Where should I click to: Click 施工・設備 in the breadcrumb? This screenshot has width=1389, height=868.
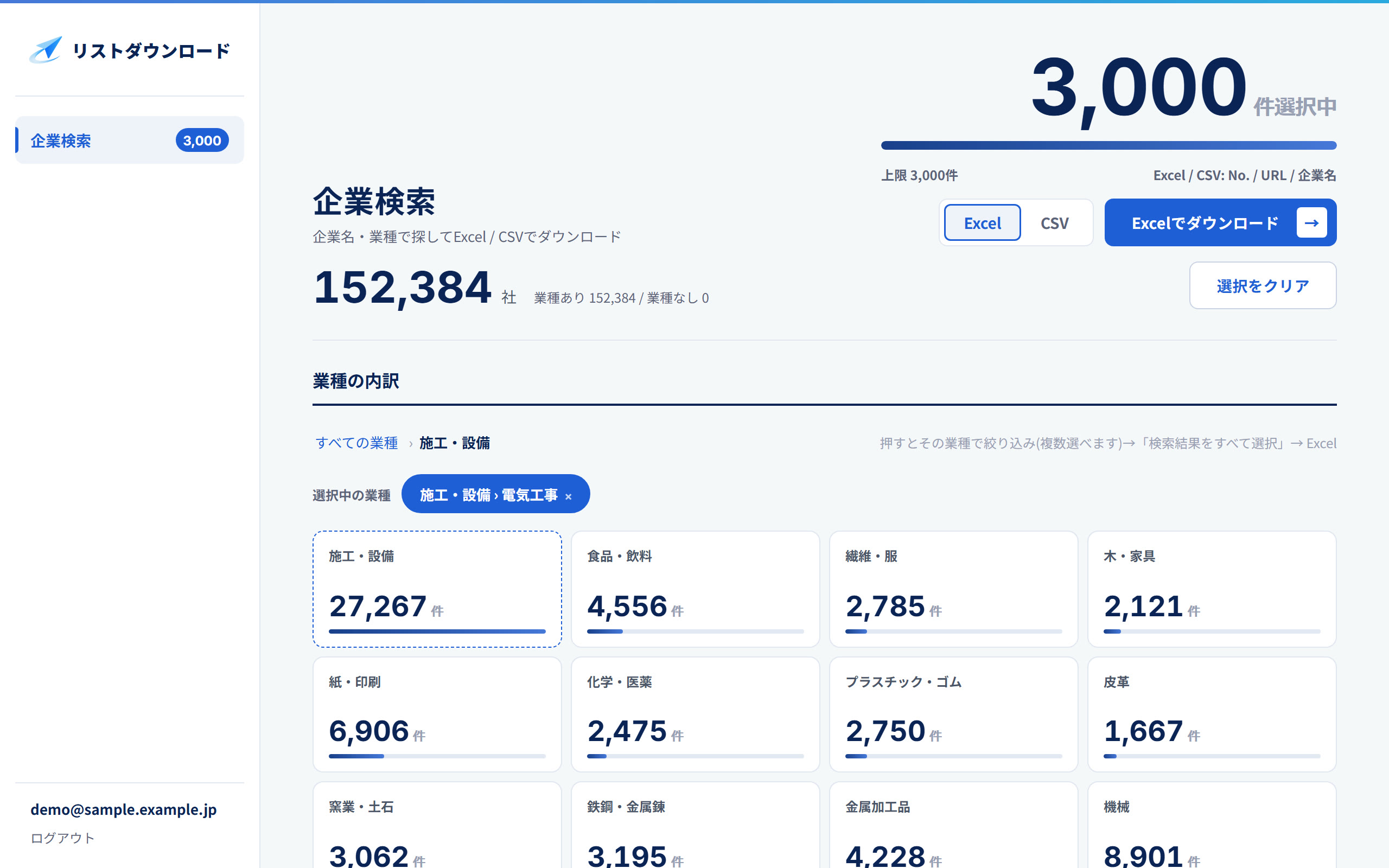[x=455, y=443]
